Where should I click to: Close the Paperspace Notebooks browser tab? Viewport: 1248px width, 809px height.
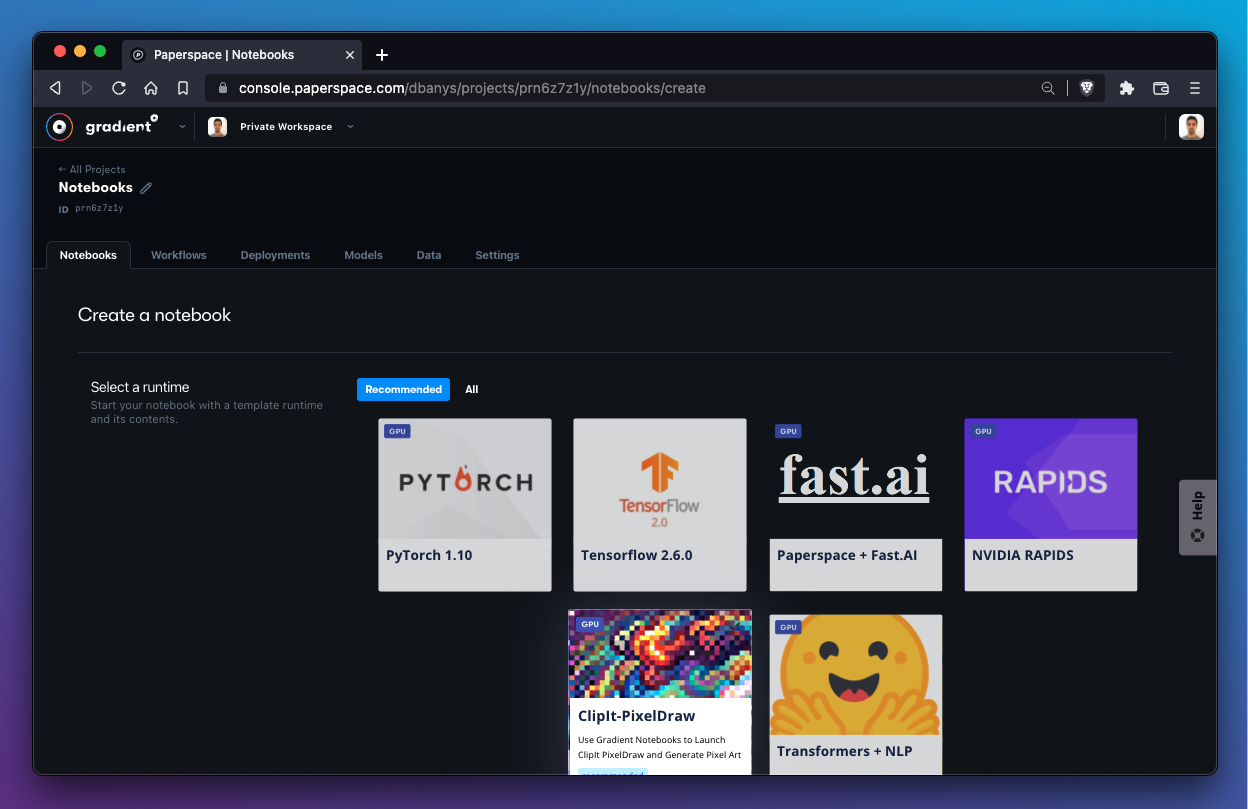[x=350, y=55]
